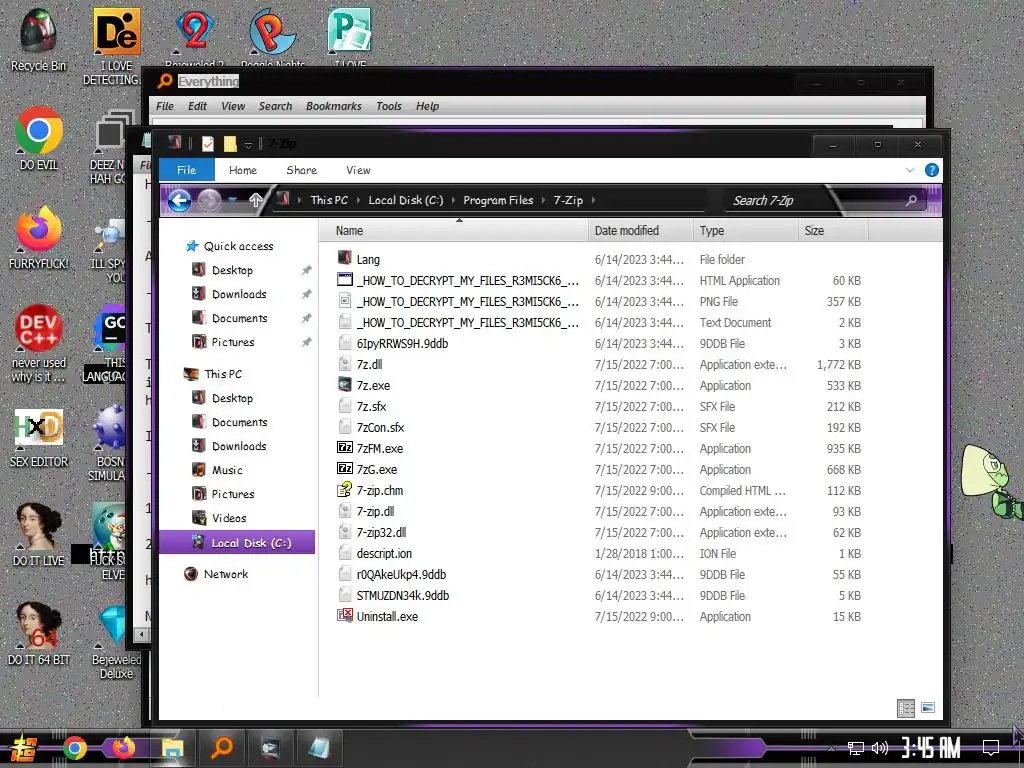The width and height of the screenshot is (1024, 768).
Task: Click Program Files in the address breadcrumb
Action: point(498,200)
